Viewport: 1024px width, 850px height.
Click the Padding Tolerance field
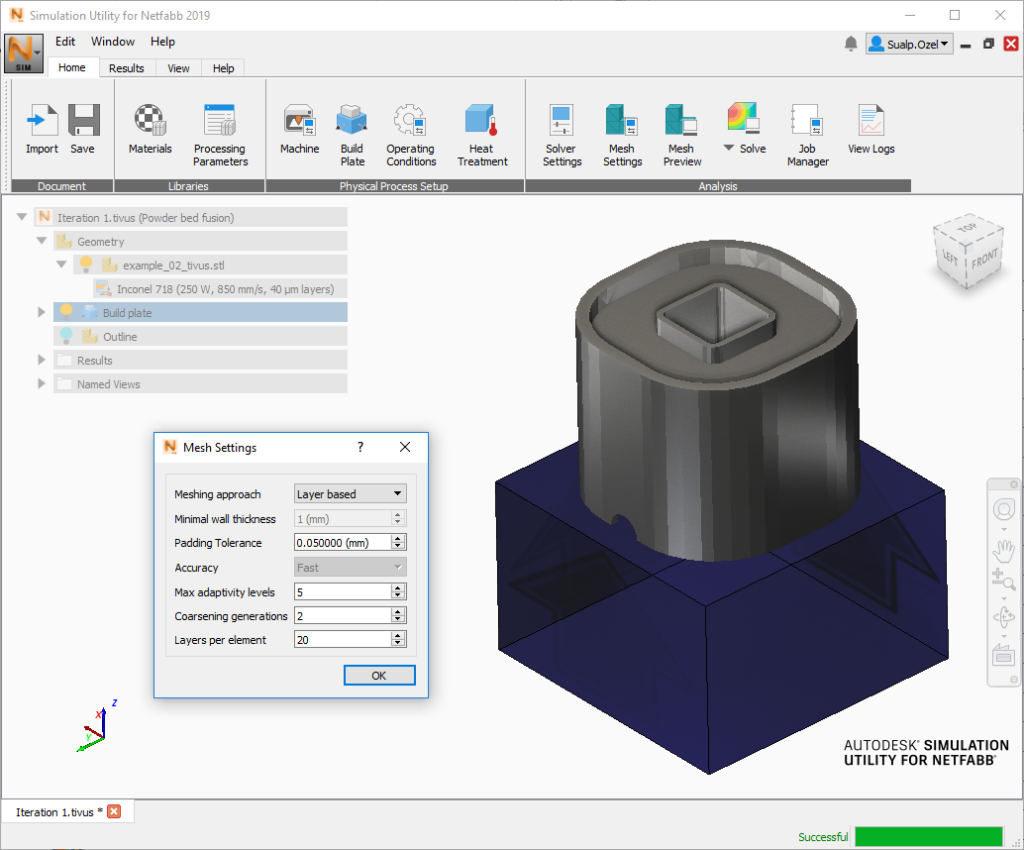point(342,543)
